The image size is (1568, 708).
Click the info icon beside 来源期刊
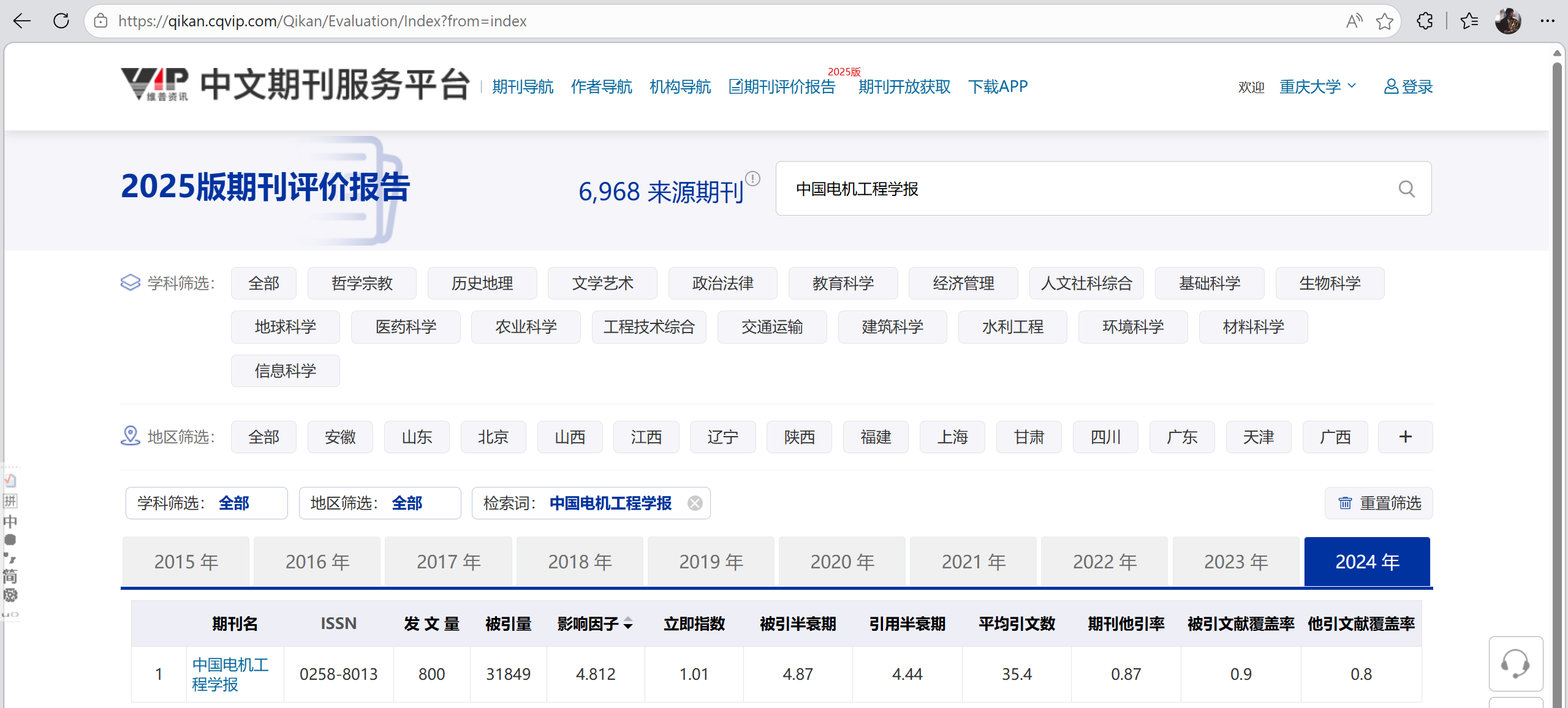pyautogui.click(x=752, y=179)
